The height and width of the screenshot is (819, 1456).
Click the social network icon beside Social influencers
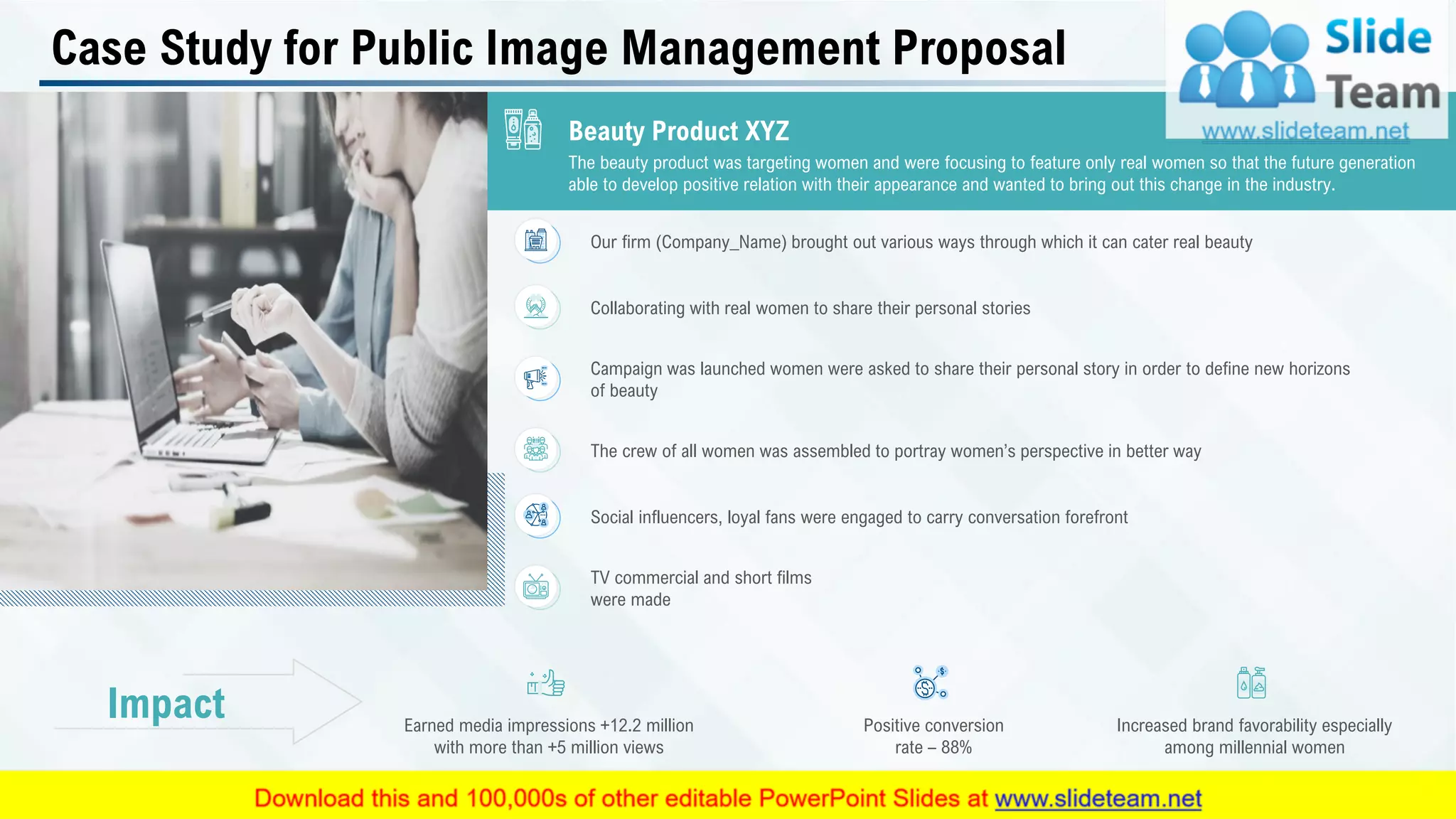[x=537, y=515]
